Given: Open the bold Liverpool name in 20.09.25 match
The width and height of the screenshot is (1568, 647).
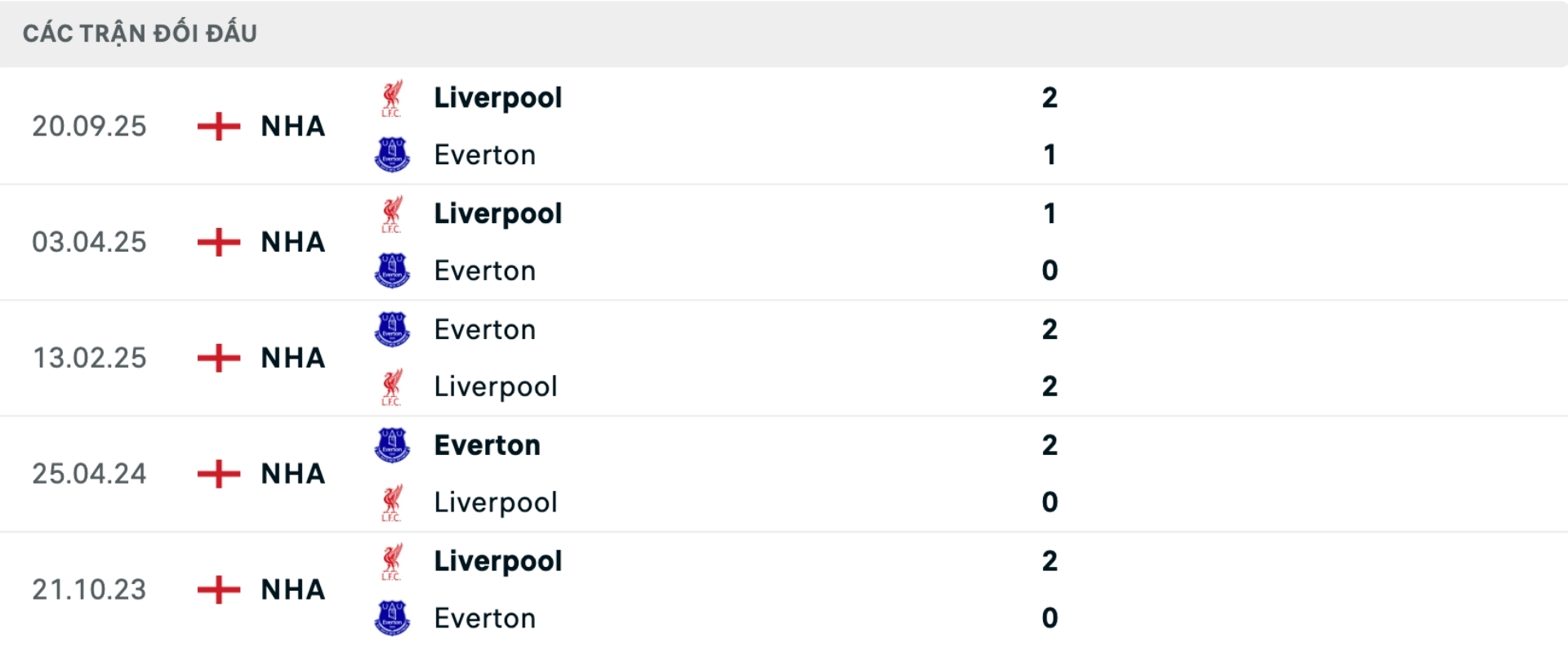Looking at the screenshot, I should [x=497, y=98].
